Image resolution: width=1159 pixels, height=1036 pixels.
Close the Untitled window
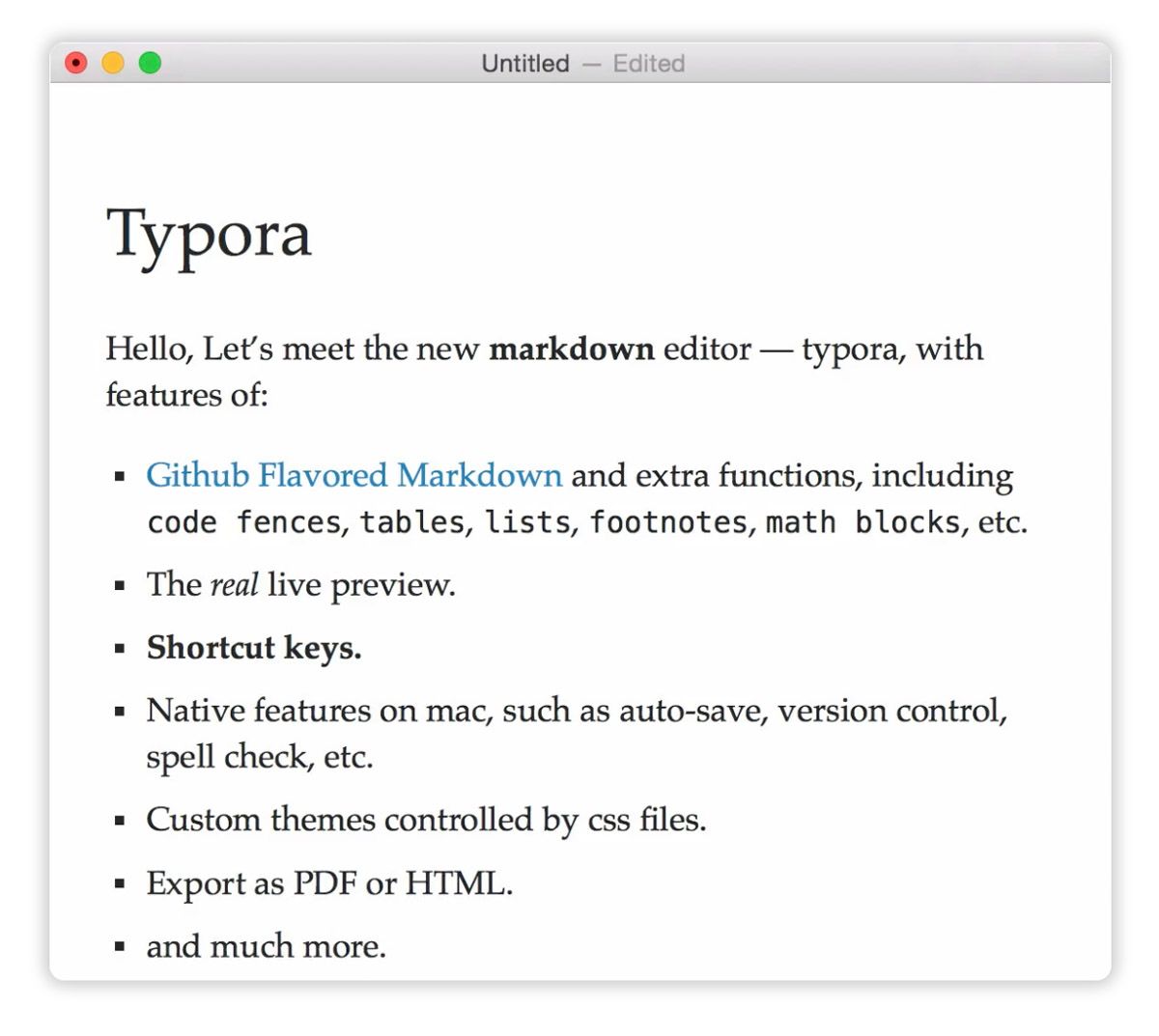pyautogui.click(x=76, y=63)
